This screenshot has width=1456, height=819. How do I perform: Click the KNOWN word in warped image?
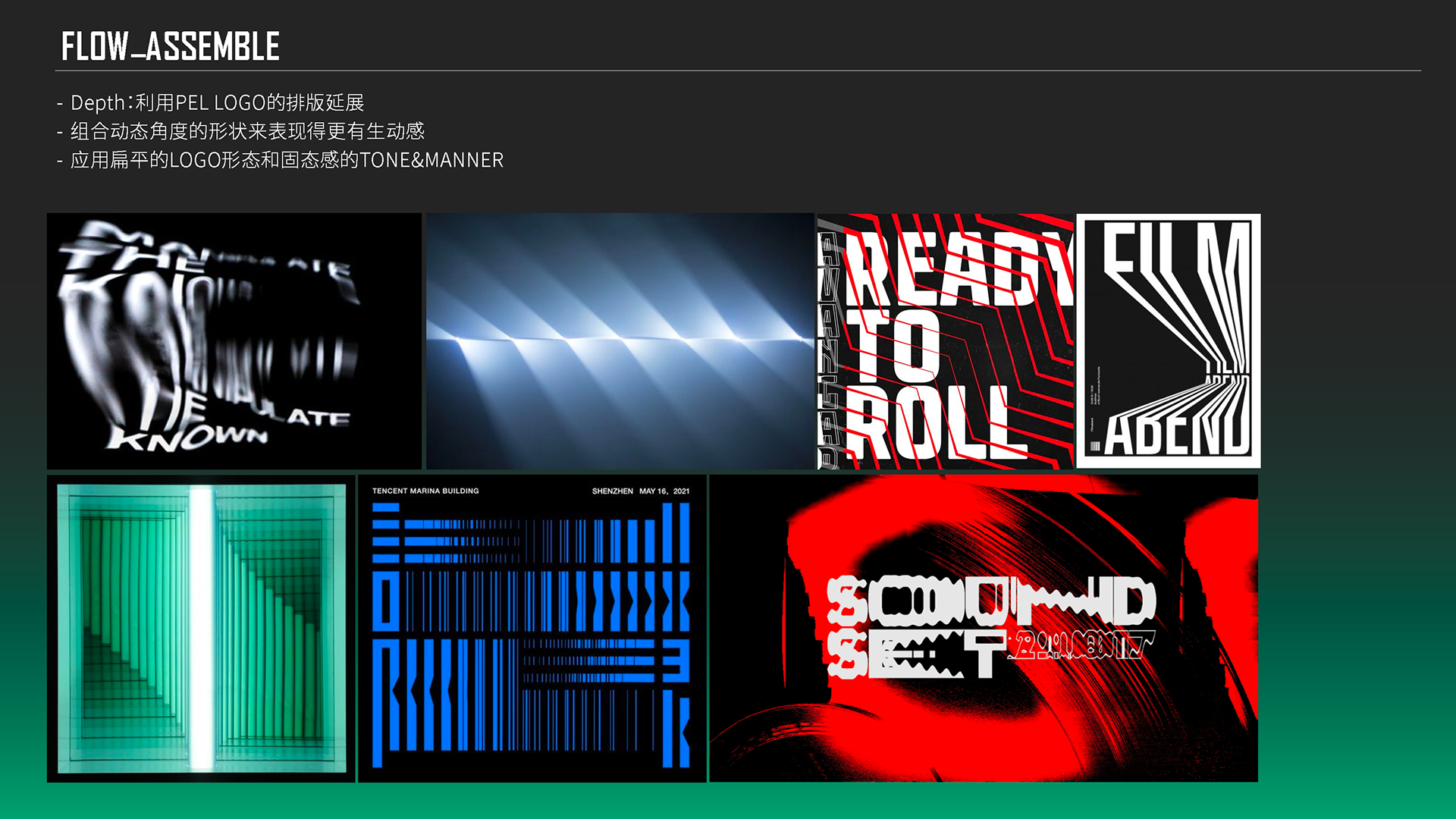tap(188, 438)
